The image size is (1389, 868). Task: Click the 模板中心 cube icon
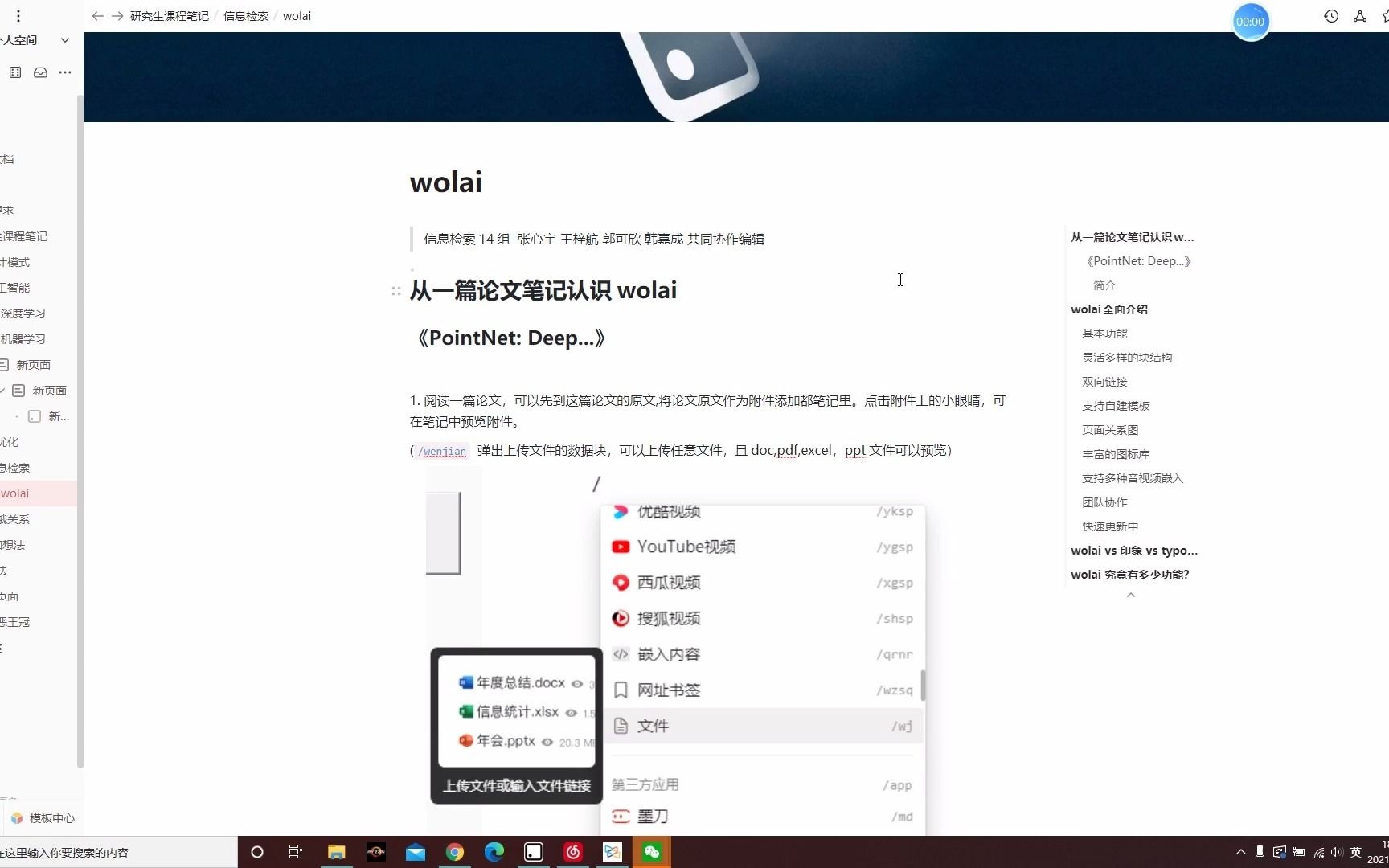point(17,818)
